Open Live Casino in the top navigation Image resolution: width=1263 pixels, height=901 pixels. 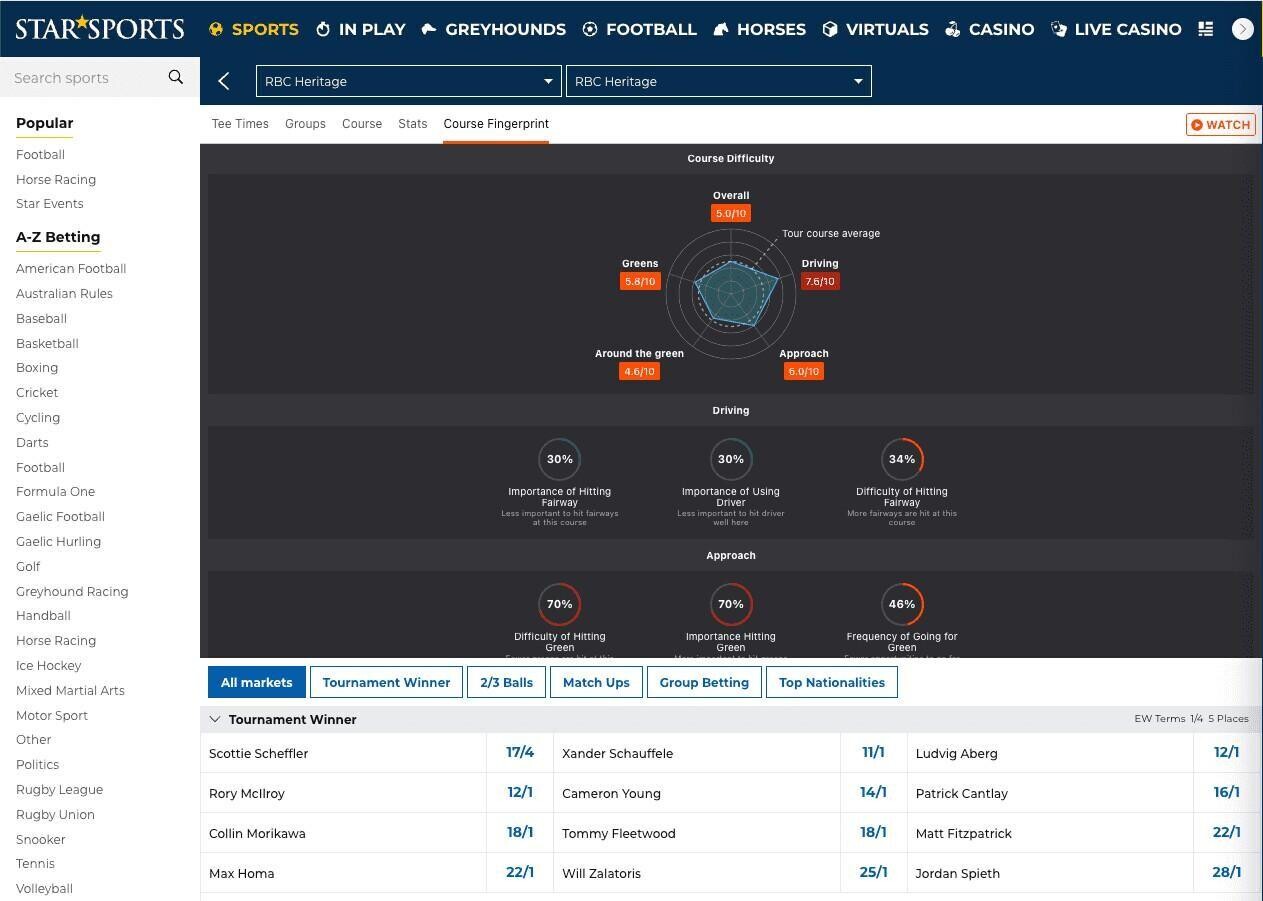tap(1117, 29)
